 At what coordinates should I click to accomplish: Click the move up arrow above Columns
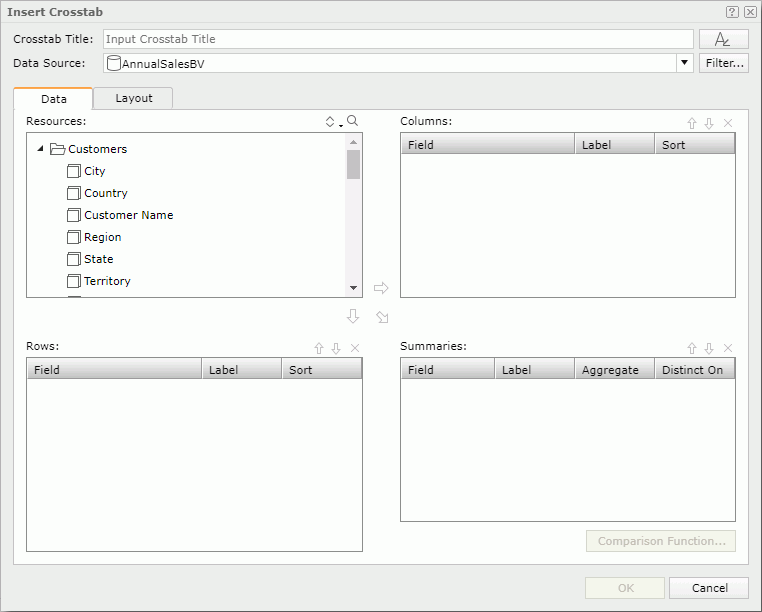tap(692, 123)
